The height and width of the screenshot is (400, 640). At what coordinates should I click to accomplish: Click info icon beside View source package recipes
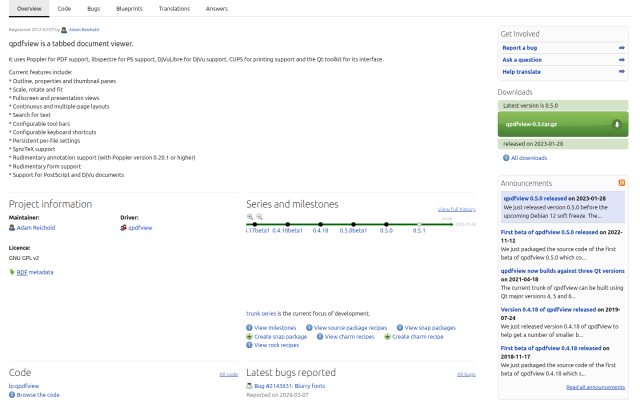point(309,328)
